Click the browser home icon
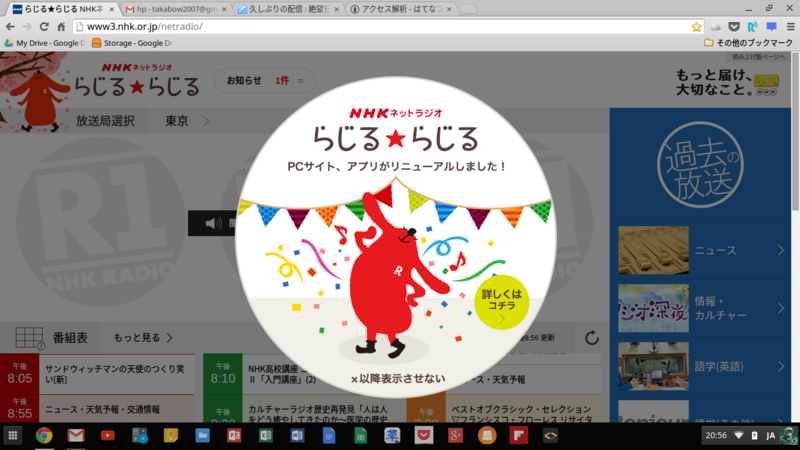The image size is (800, 450). (61, 27)
